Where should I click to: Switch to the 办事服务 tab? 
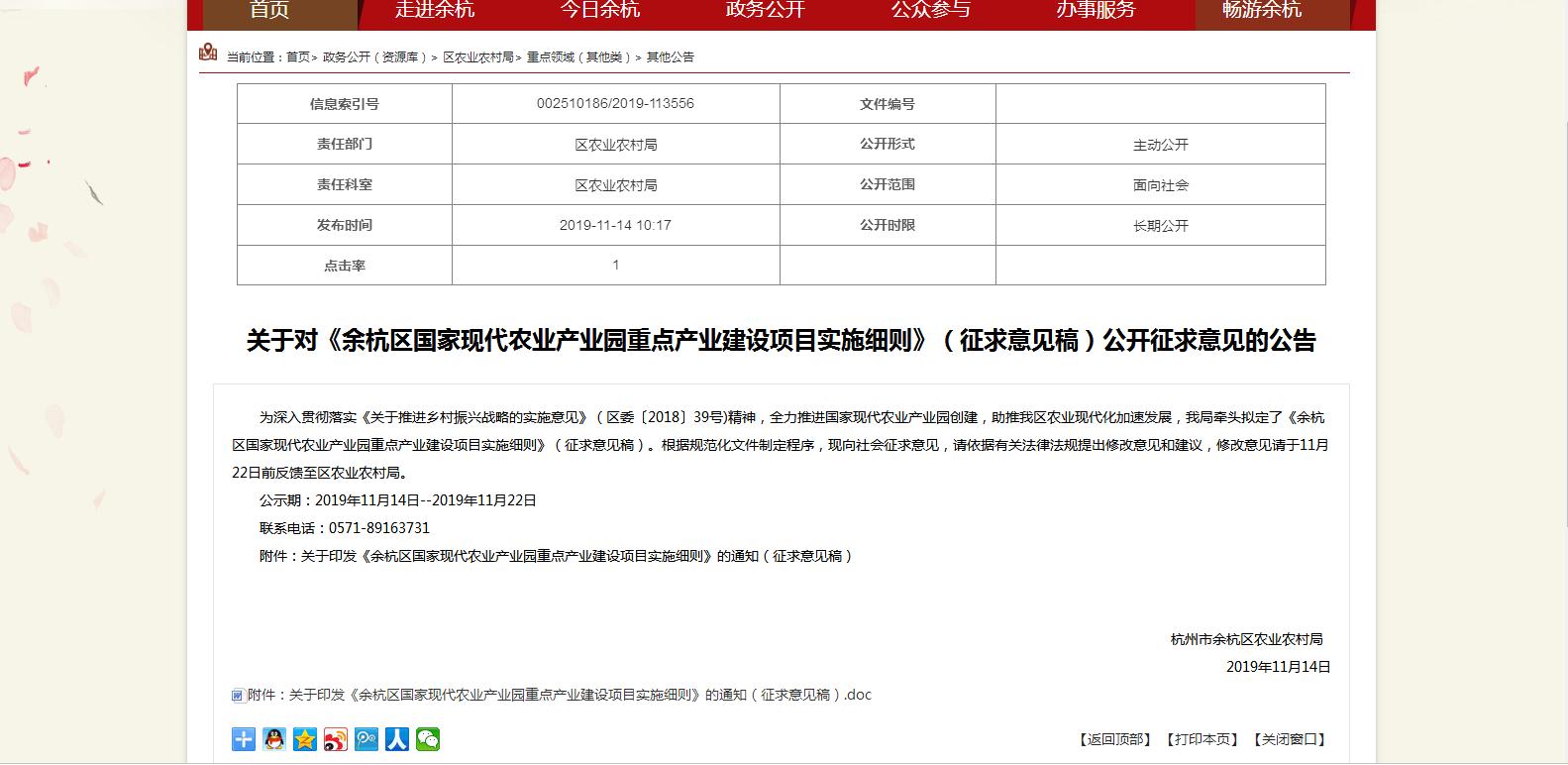click(1096, 10)
